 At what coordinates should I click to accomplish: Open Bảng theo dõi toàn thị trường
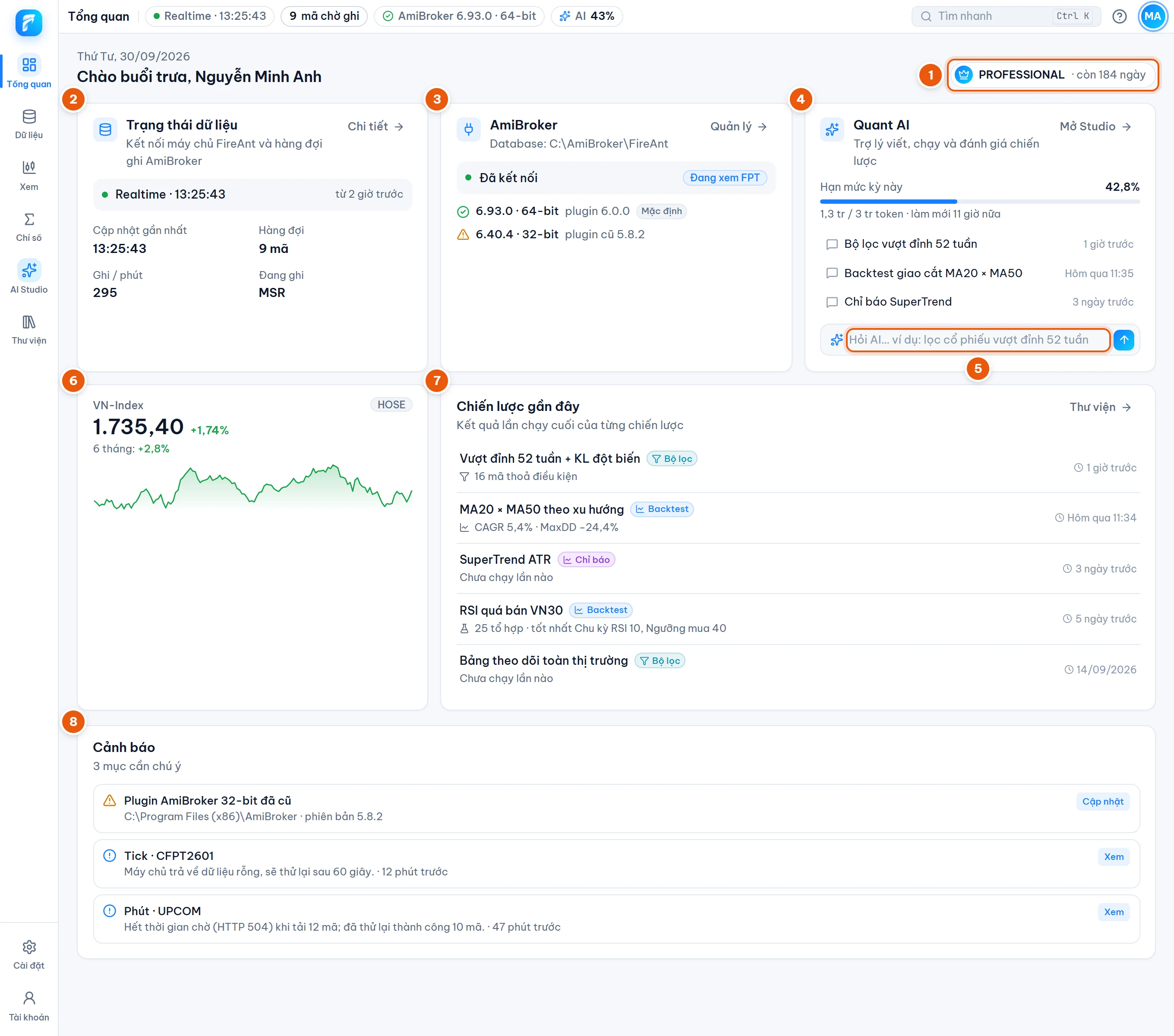(798, 669)
